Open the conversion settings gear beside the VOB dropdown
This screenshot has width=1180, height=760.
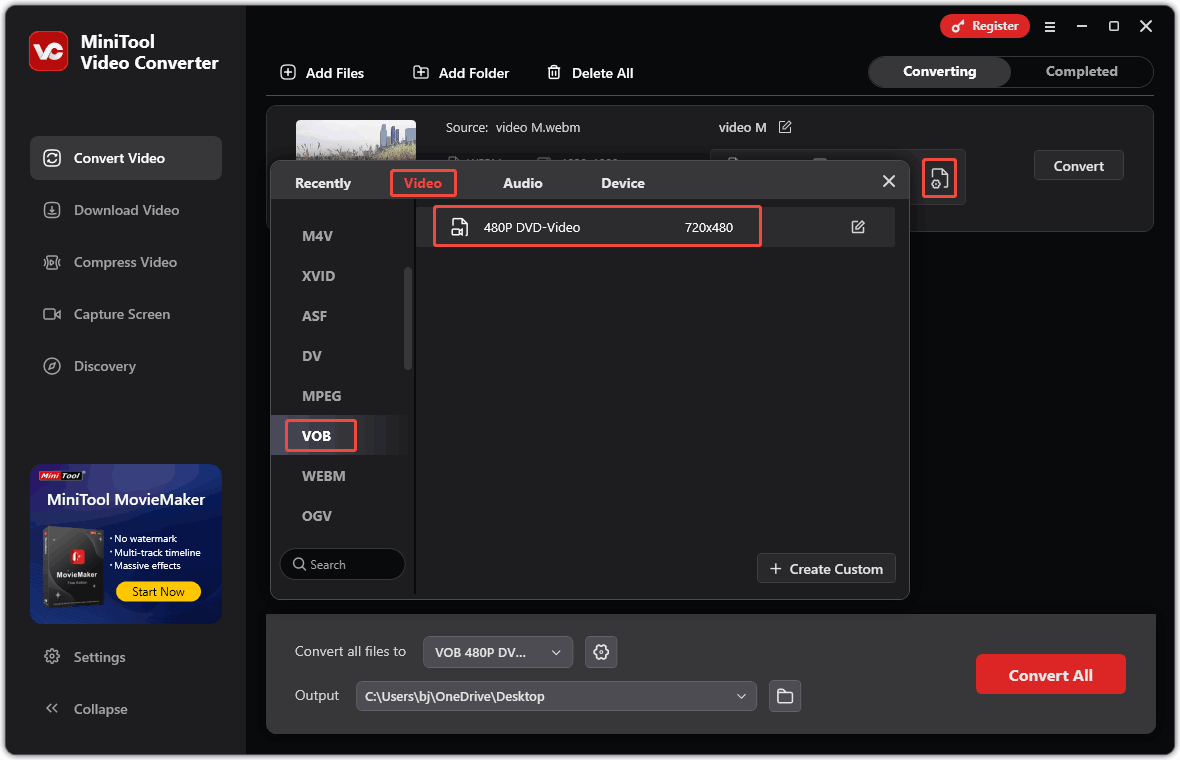[601, 652]
